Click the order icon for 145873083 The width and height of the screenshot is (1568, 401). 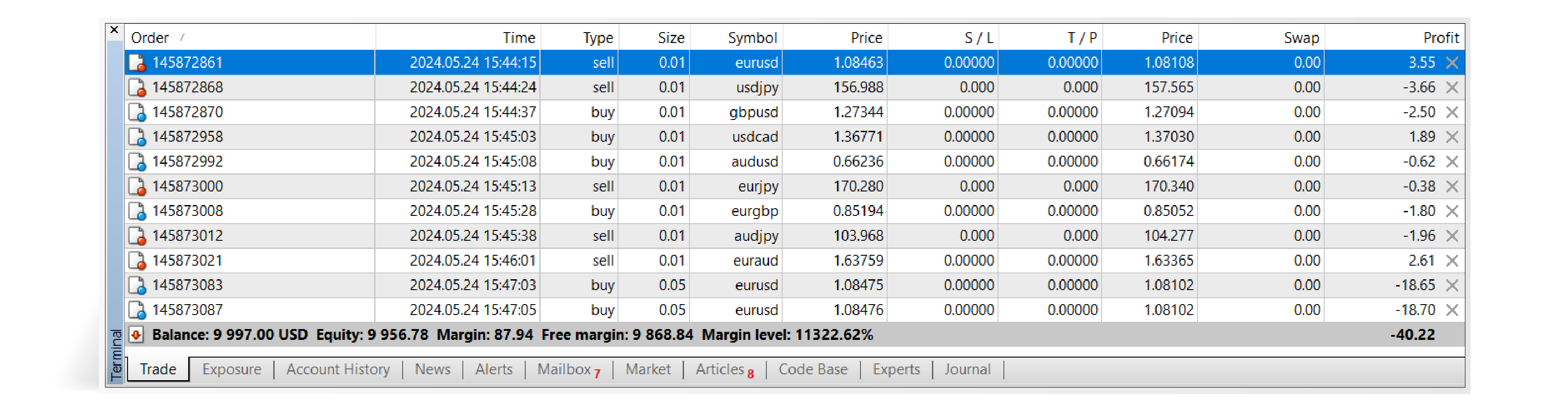137,285
